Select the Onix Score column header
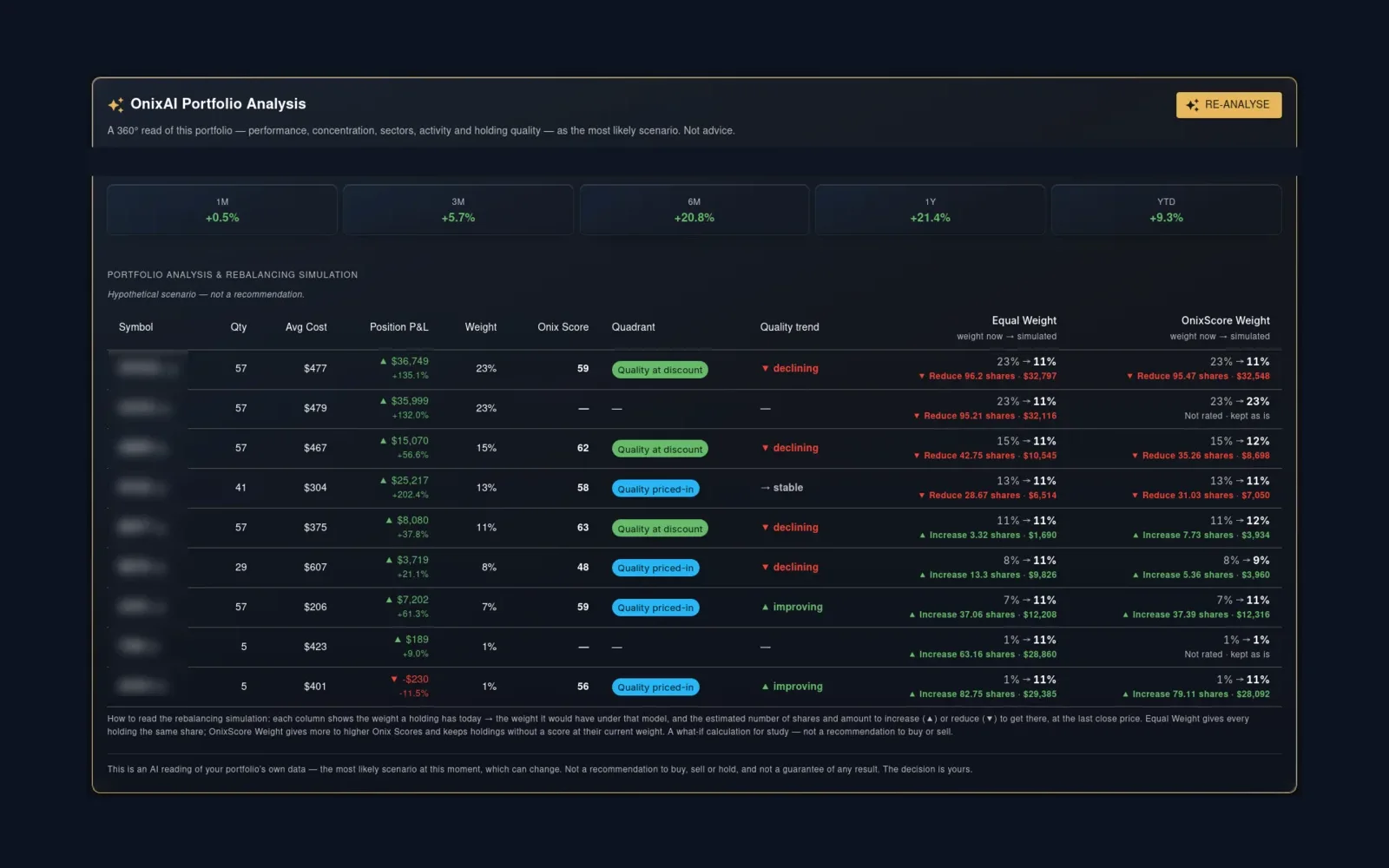 [x=563, y=327]
